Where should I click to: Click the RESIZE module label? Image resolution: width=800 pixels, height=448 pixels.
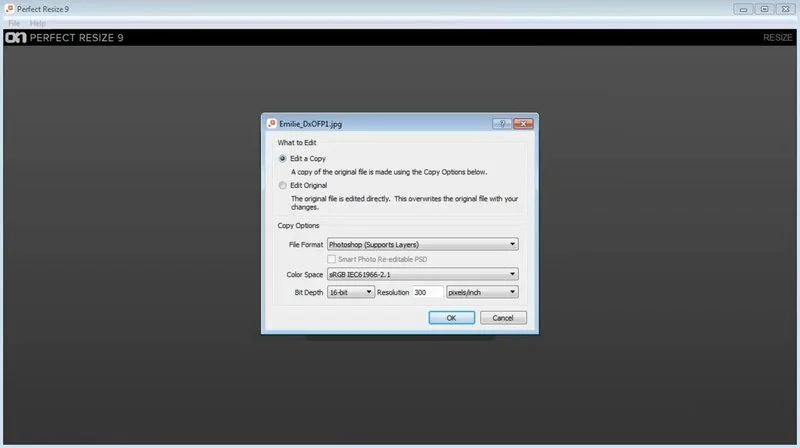tap(778, 38)
